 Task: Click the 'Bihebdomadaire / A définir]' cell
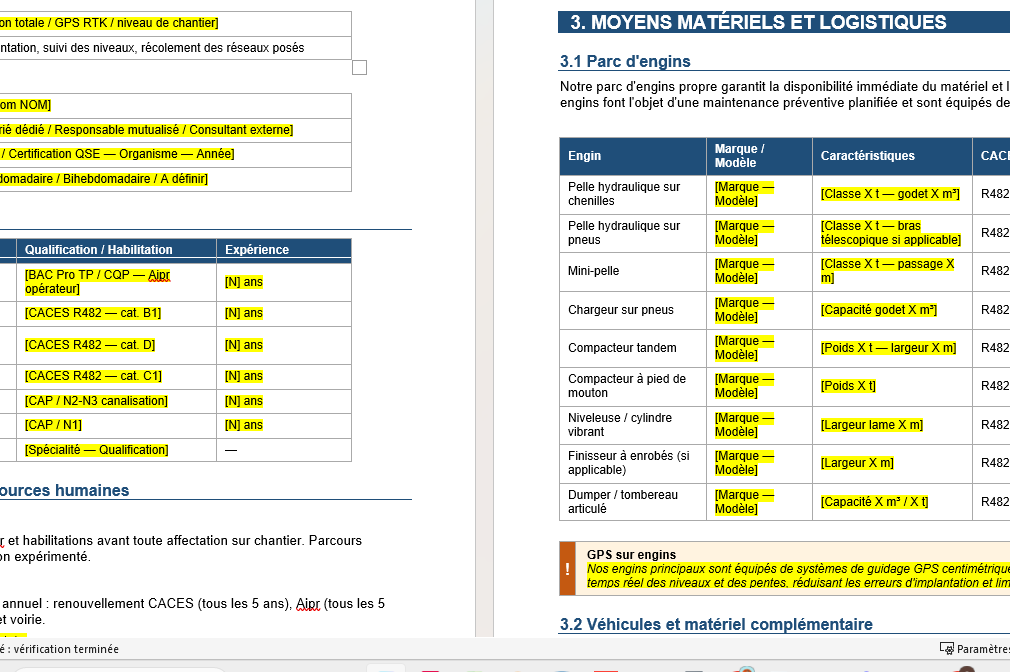click(175, 178)
